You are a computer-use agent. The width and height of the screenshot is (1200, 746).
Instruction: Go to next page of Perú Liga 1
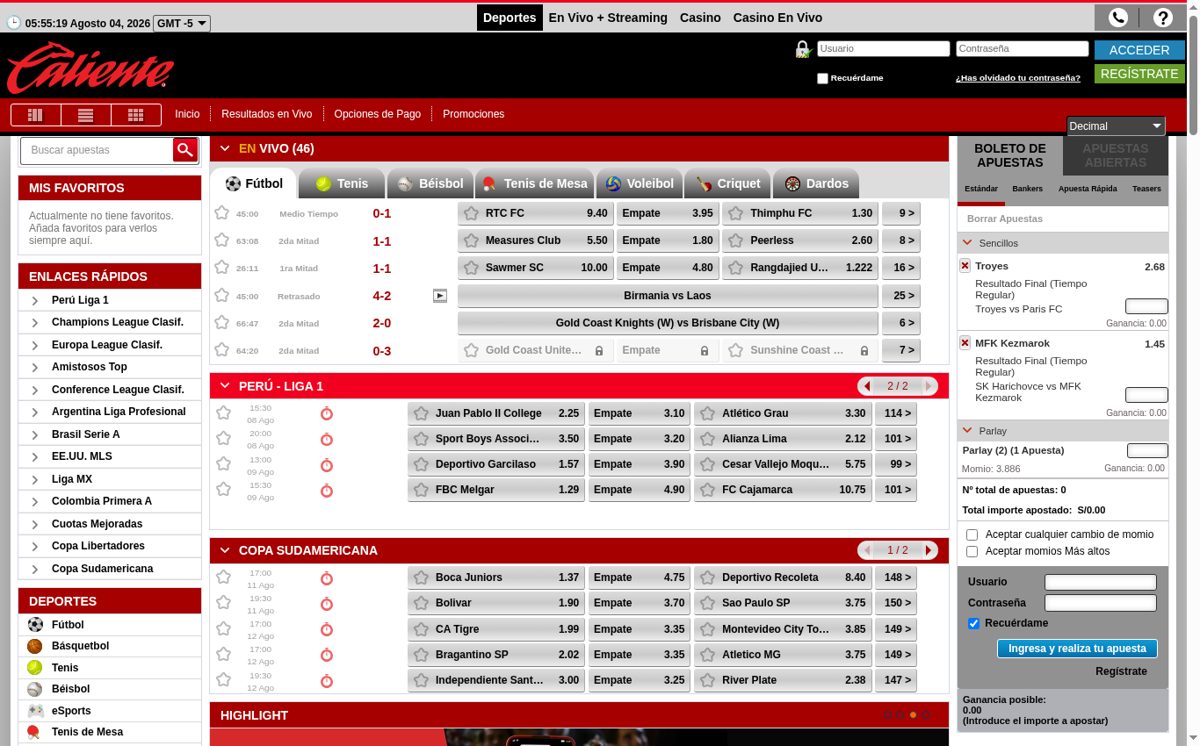pos(928,386)
